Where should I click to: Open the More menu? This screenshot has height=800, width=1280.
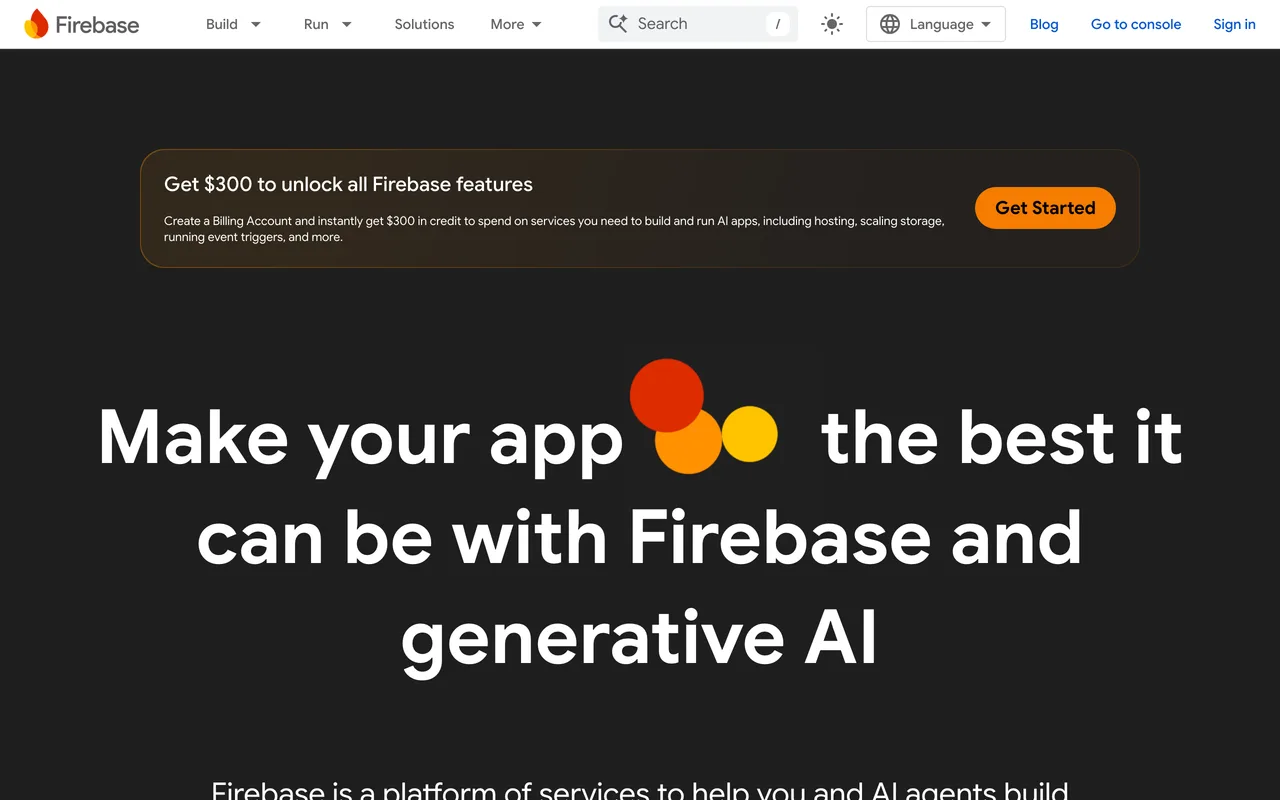tap(507, 24)
